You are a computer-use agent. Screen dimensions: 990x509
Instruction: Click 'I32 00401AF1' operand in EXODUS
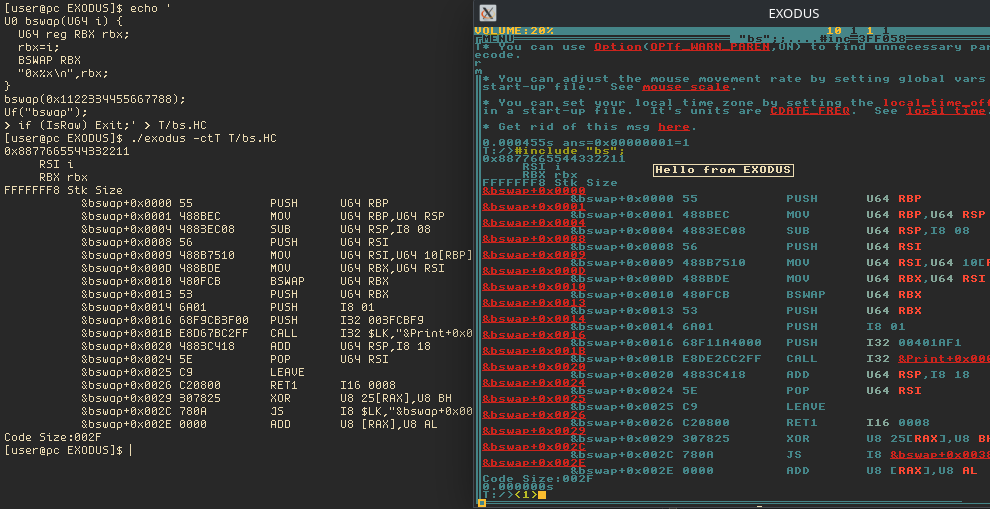(x=914, y=343)
